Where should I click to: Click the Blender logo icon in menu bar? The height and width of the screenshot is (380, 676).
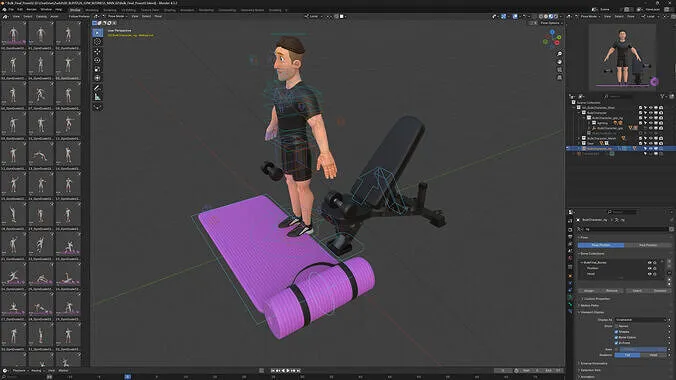click(4, 9)
